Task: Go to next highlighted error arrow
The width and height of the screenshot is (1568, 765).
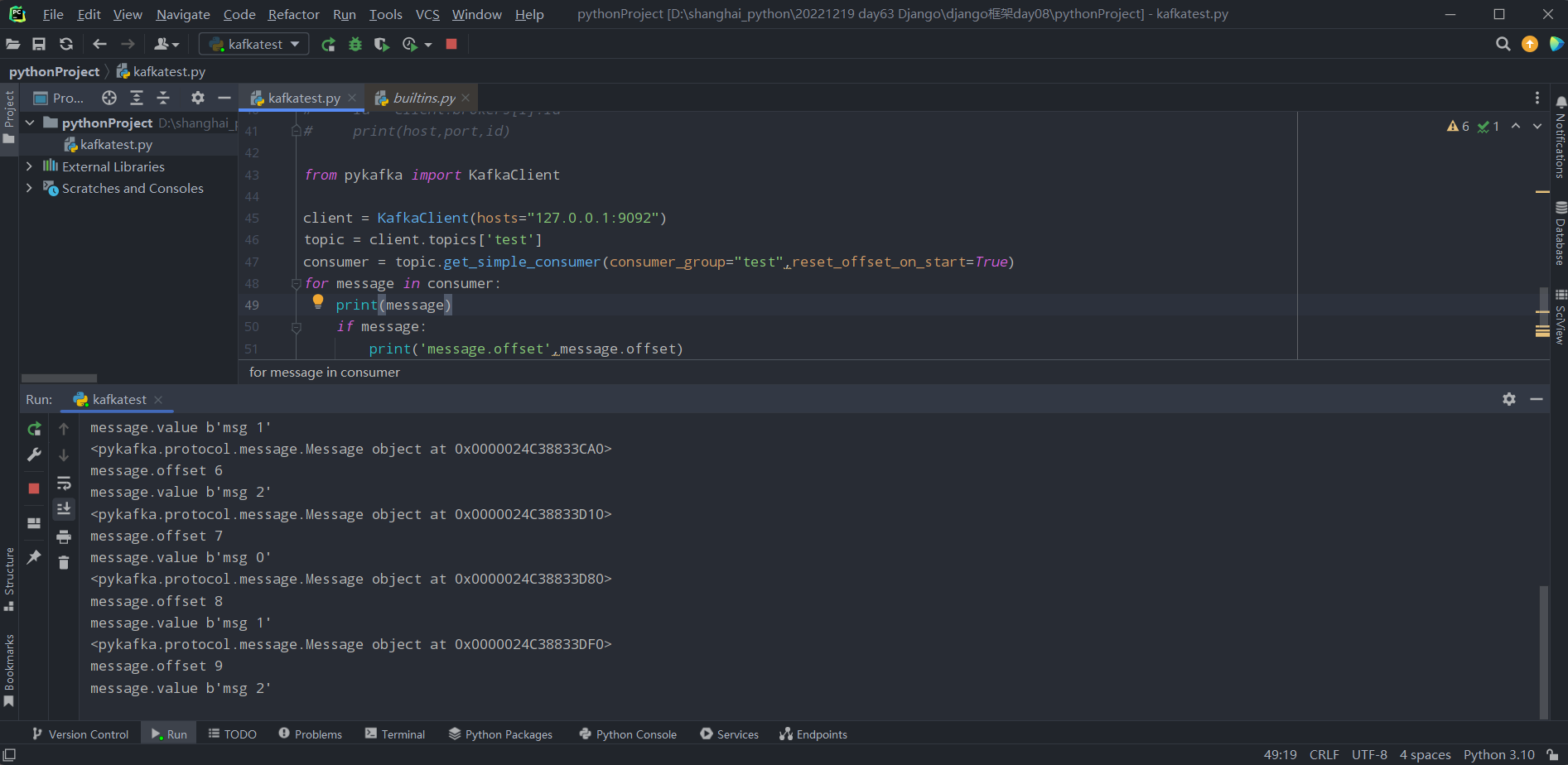Action: (1537, 126)
